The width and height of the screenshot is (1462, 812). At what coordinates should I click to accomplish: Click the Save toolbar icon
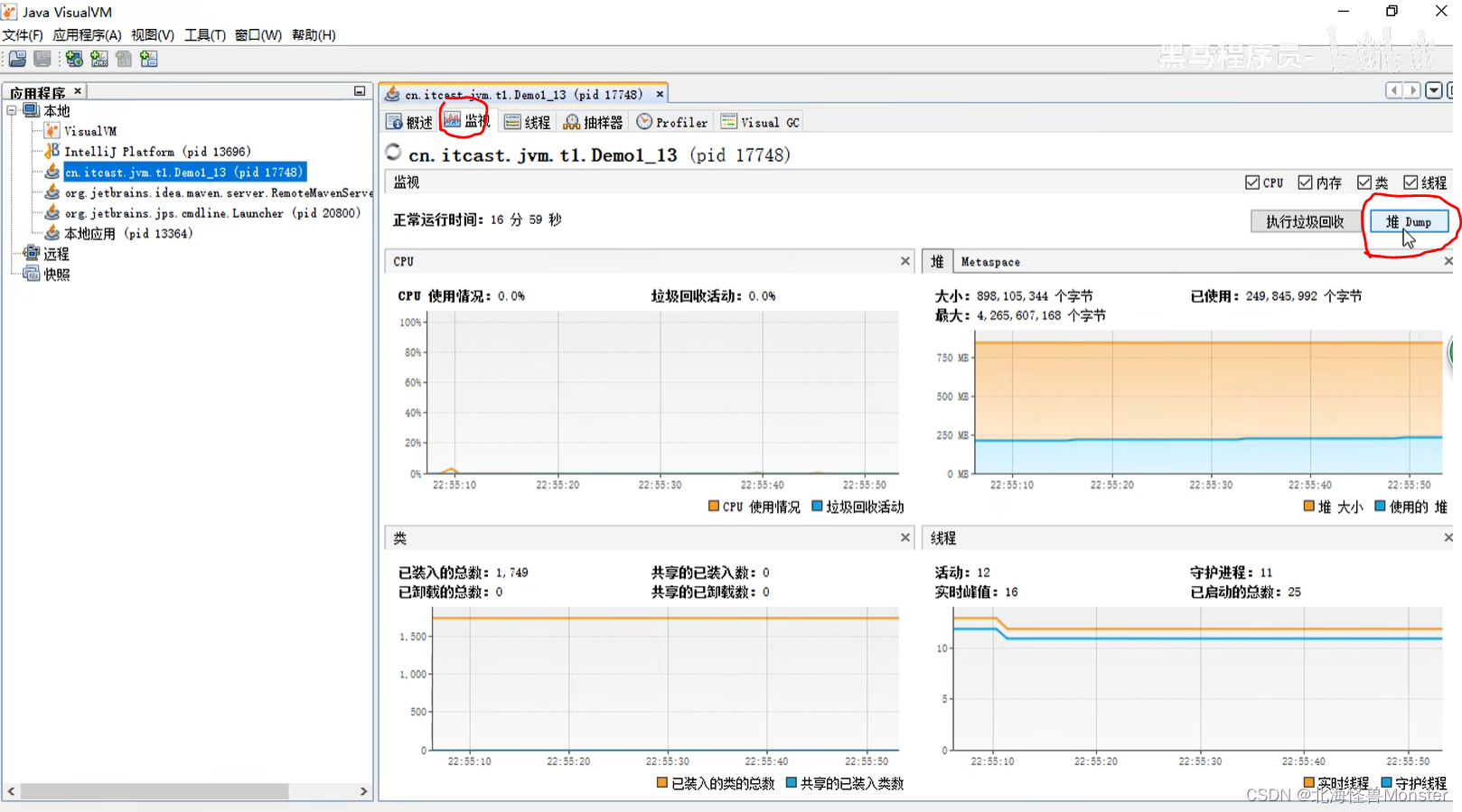coord(42,59)
